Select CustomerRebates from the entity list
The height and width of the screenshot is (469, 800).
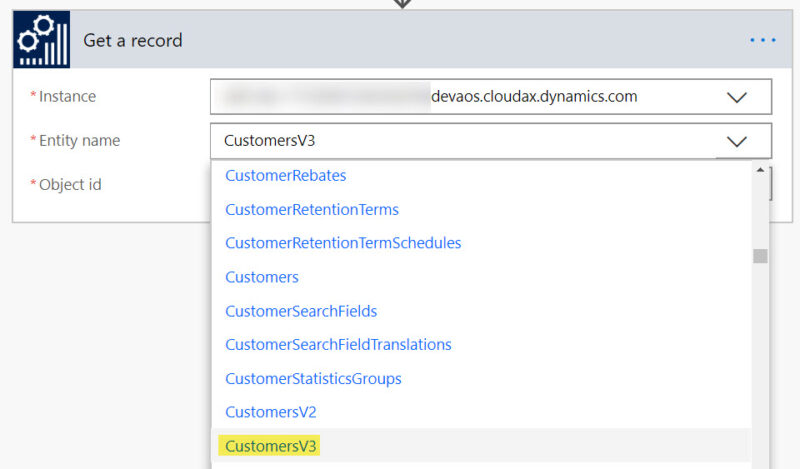pos(286,175)
